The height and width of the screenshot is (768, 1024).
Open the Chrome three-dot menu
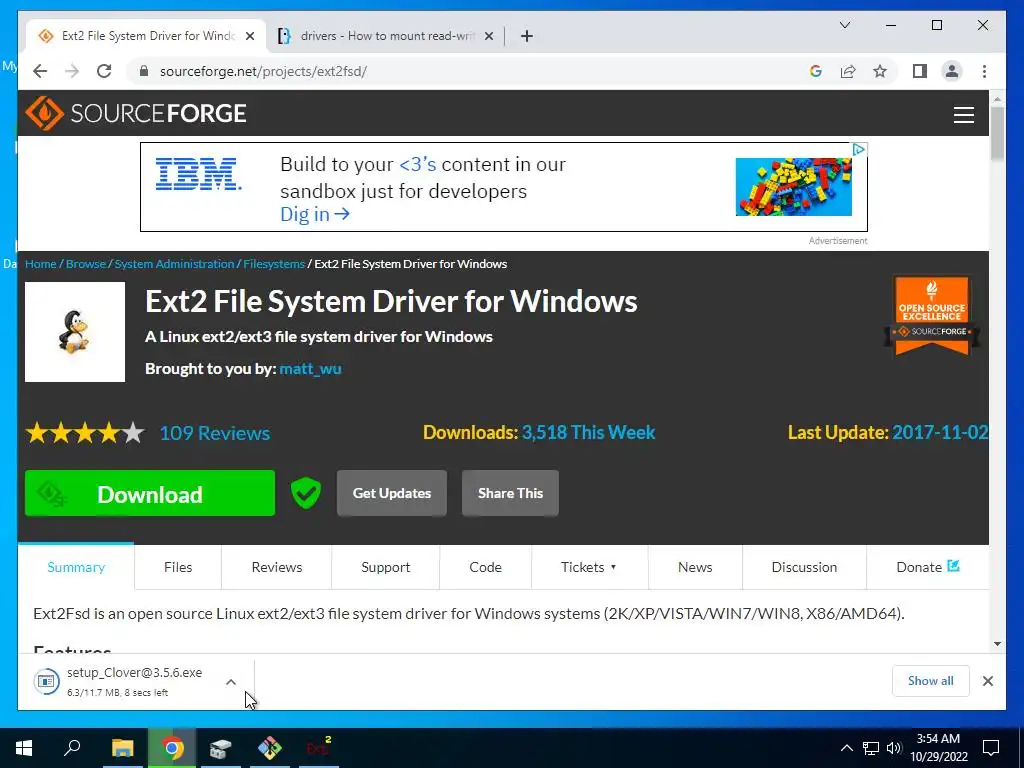tap(984, 71)
